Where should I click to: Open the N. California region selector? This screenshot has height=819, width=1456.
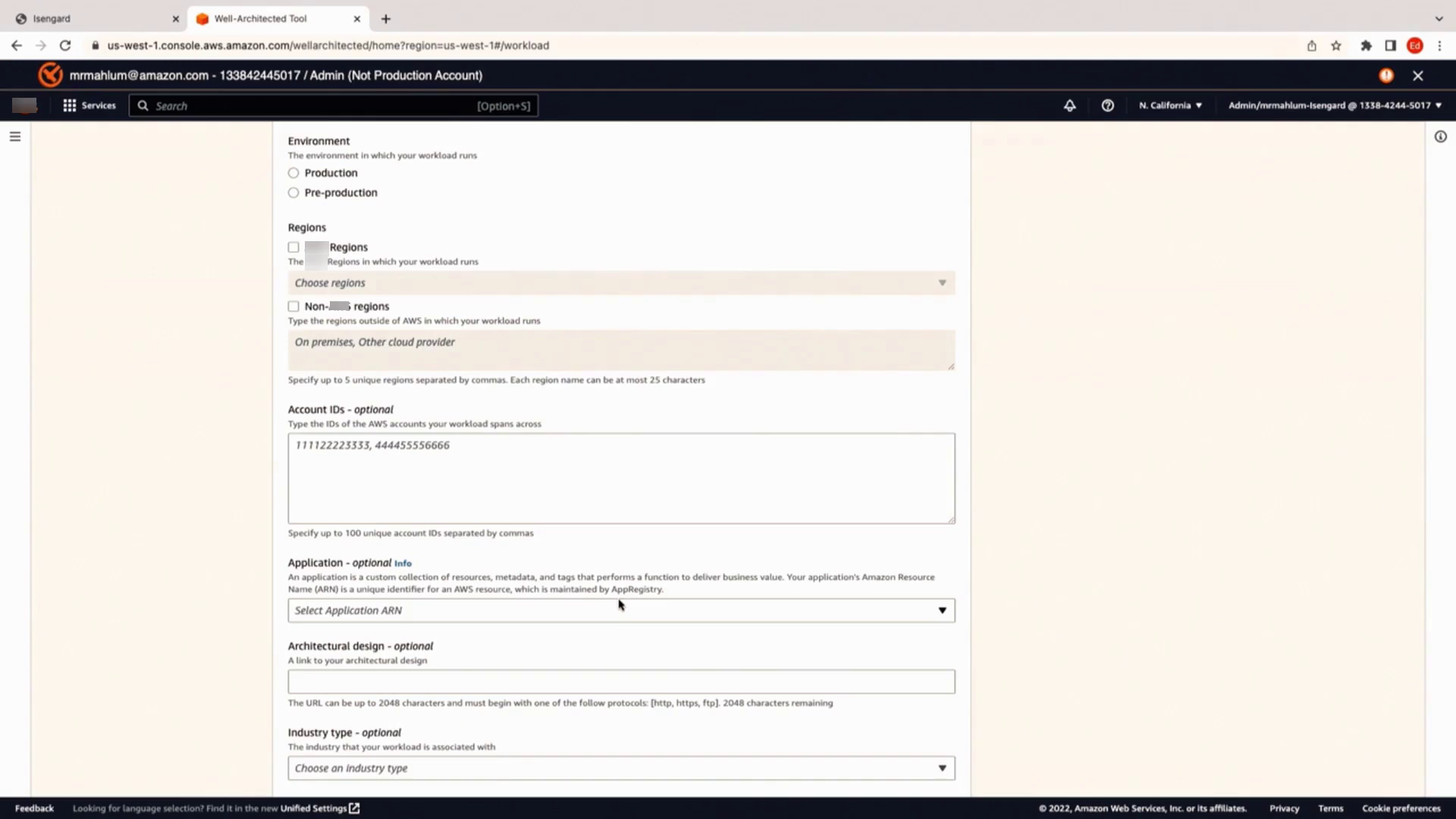click(1170, 105)
